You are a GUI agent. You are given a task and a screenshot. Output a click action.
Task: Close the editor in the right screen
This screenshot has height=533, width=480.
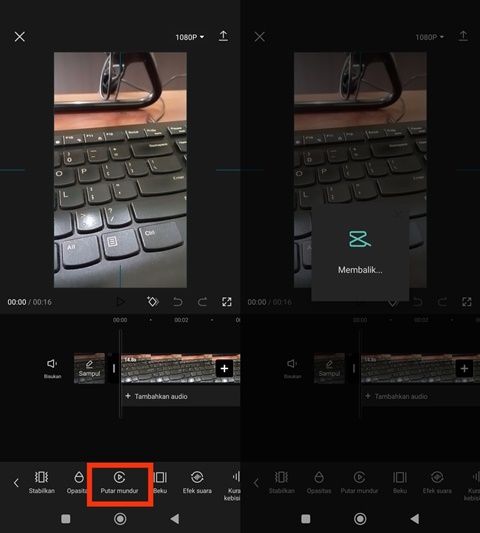coord(260,37)
